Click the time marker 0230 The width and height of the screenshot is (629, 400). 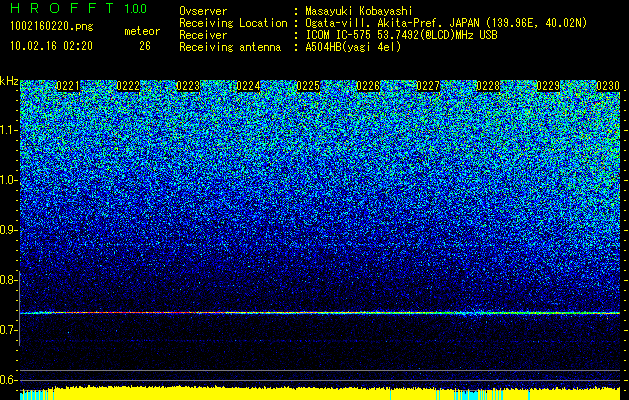[x=608, y=86]
